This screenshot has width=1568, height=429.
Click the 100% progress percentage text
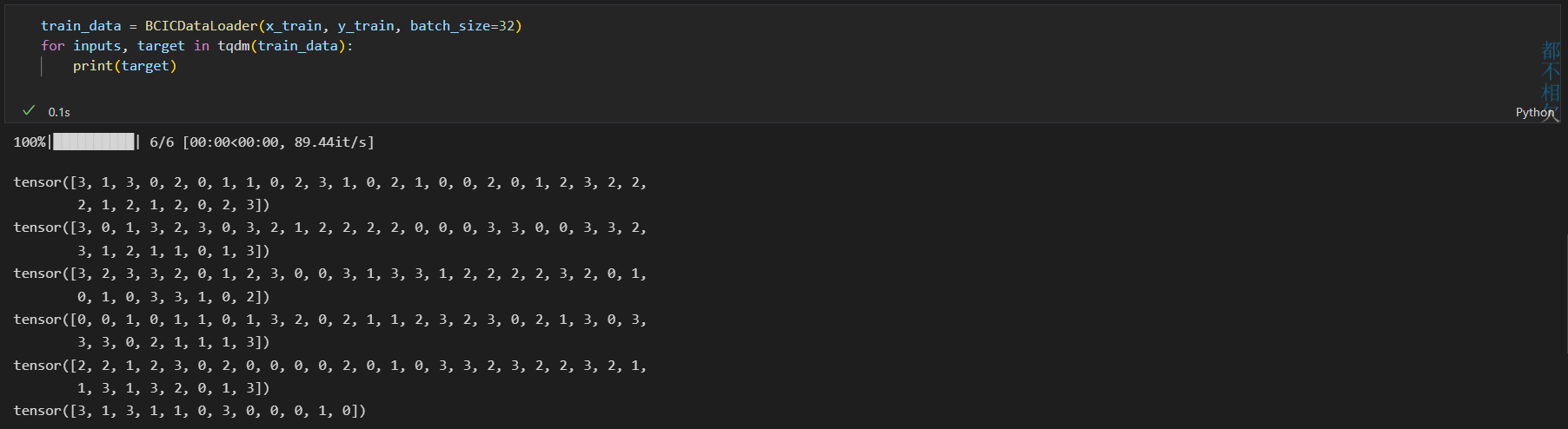click(29, 142)
